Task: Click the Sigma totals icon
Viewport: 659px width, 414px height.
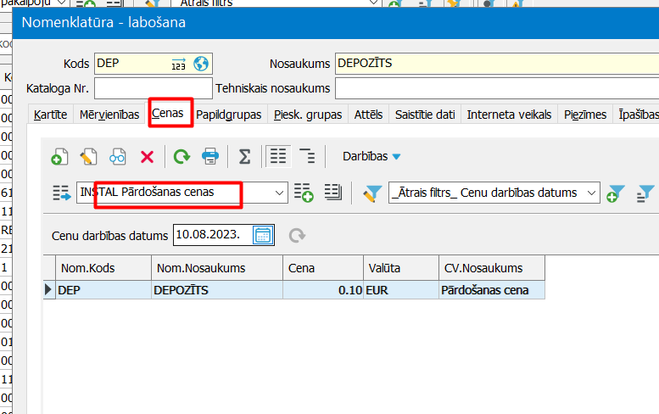Action: (x=245, y=157)
